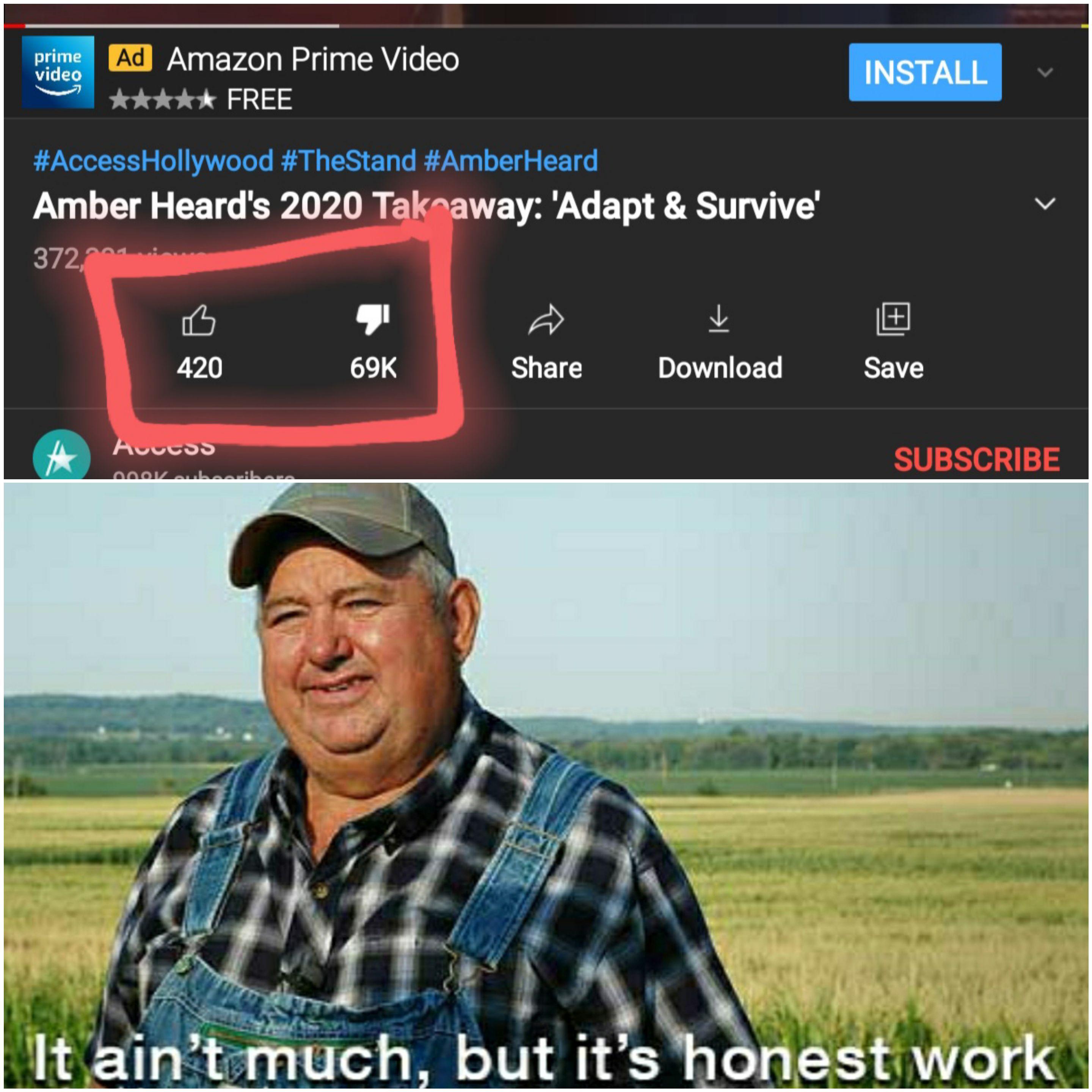The image size is (1092, 1092).
Task: Tap the thumbs up like icon
Action: (199, 320)
